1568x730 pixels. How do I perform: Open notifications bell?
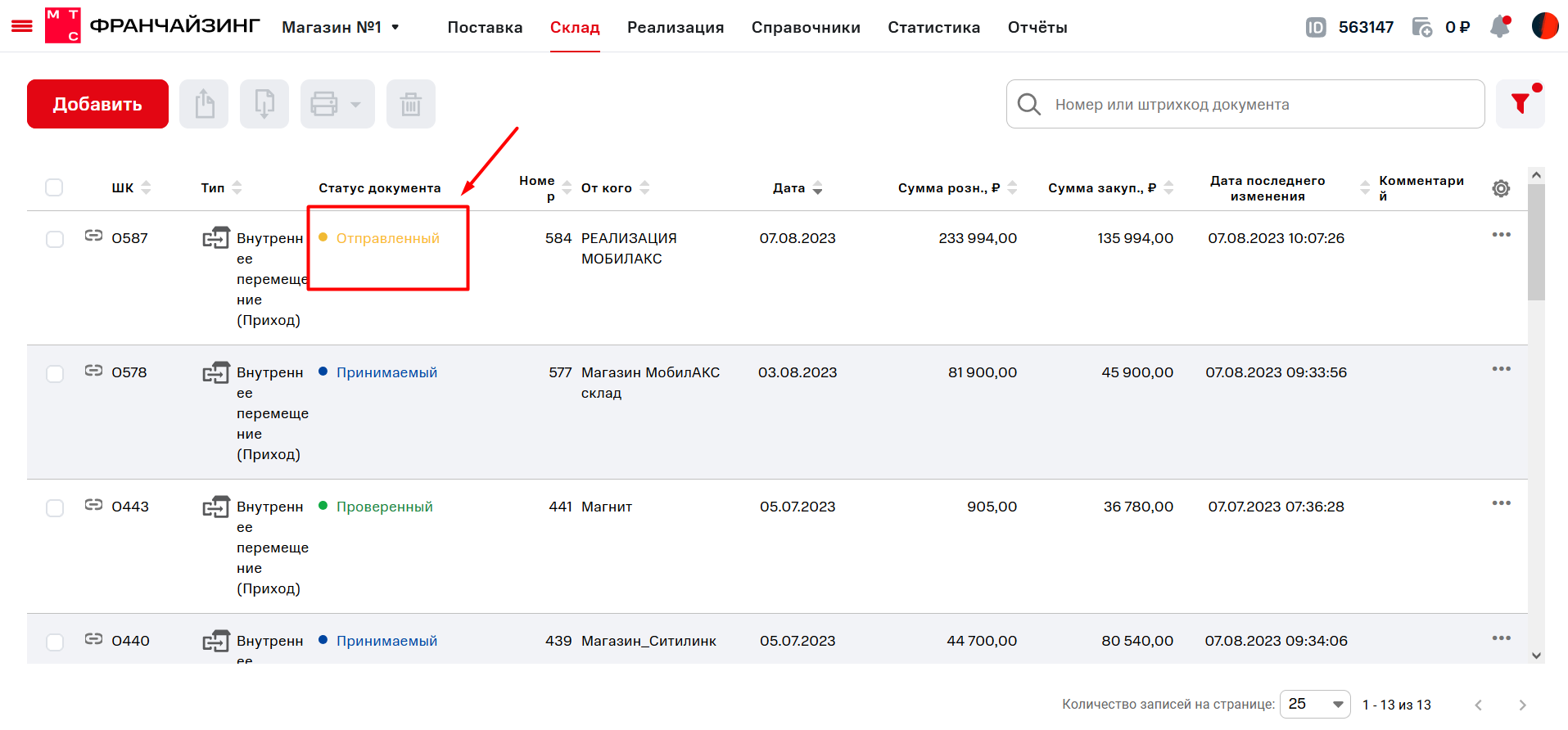coord(1500,27)
